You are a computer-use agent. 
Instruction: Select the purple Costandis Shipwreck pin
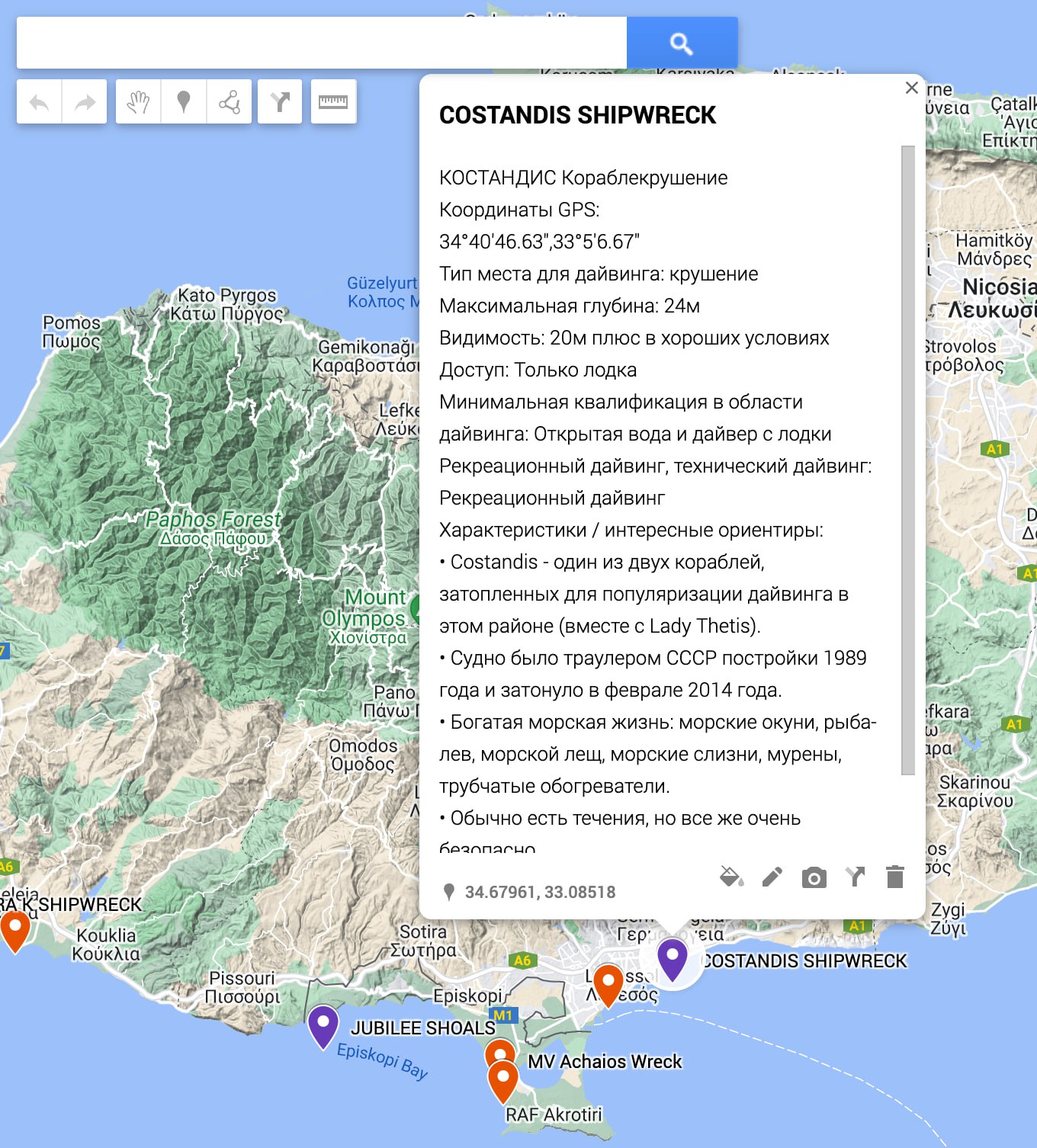pyautogui.click(x=673, y=957)
